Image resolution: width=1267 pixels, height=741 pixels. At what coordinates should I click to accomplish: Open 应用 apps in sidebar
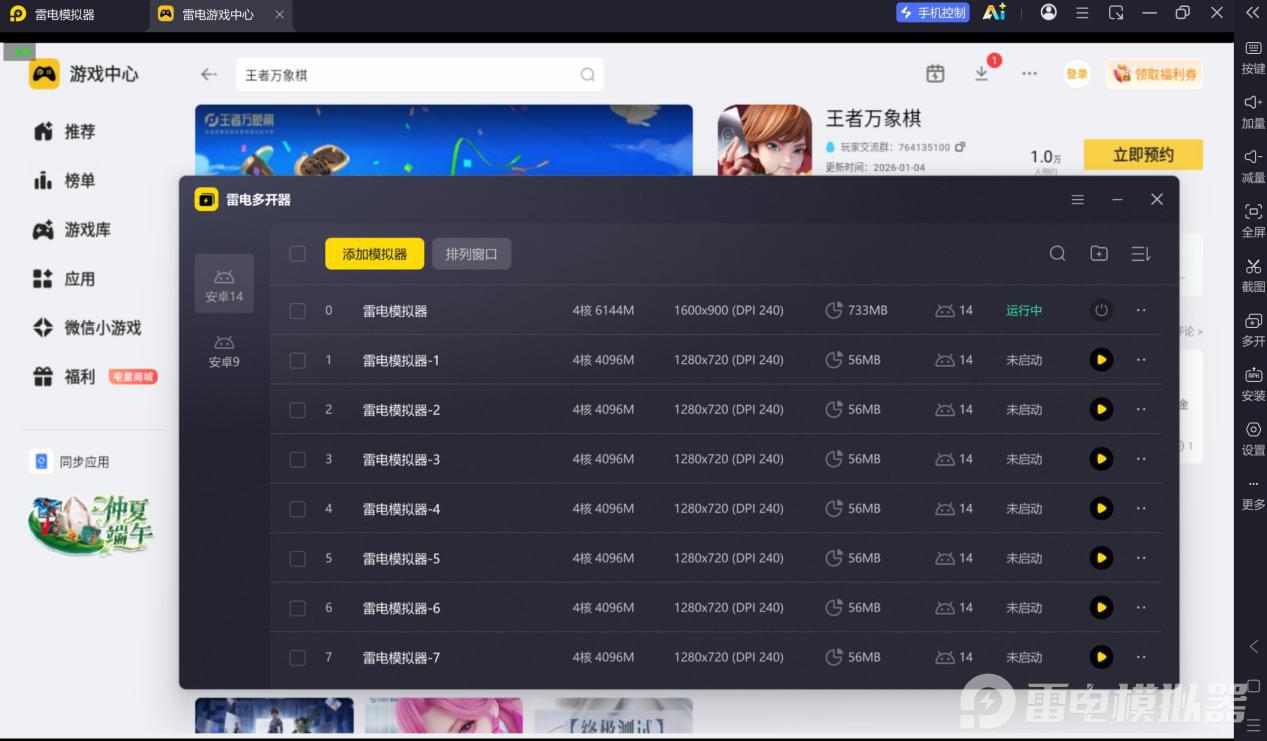(65, 279)
